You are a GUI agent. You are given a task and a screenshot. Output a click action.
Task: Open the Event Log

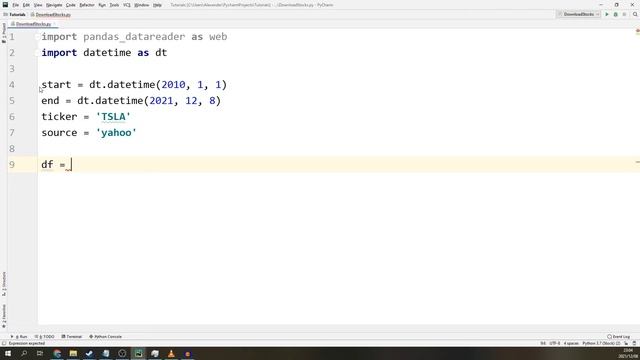[619, 337]
